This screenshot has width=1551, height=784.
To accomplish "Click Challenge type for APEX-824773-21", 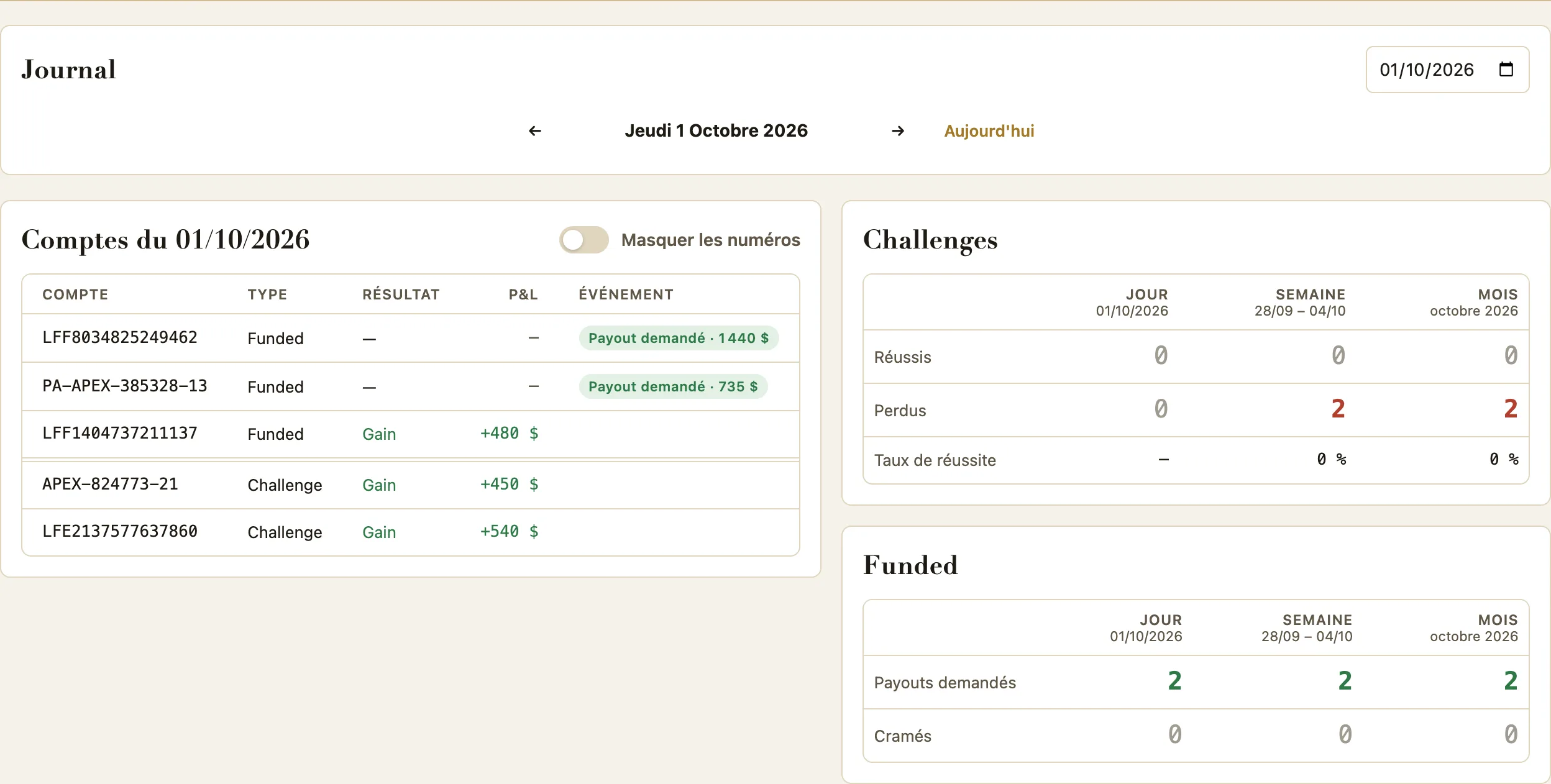I will pos(285,485).
